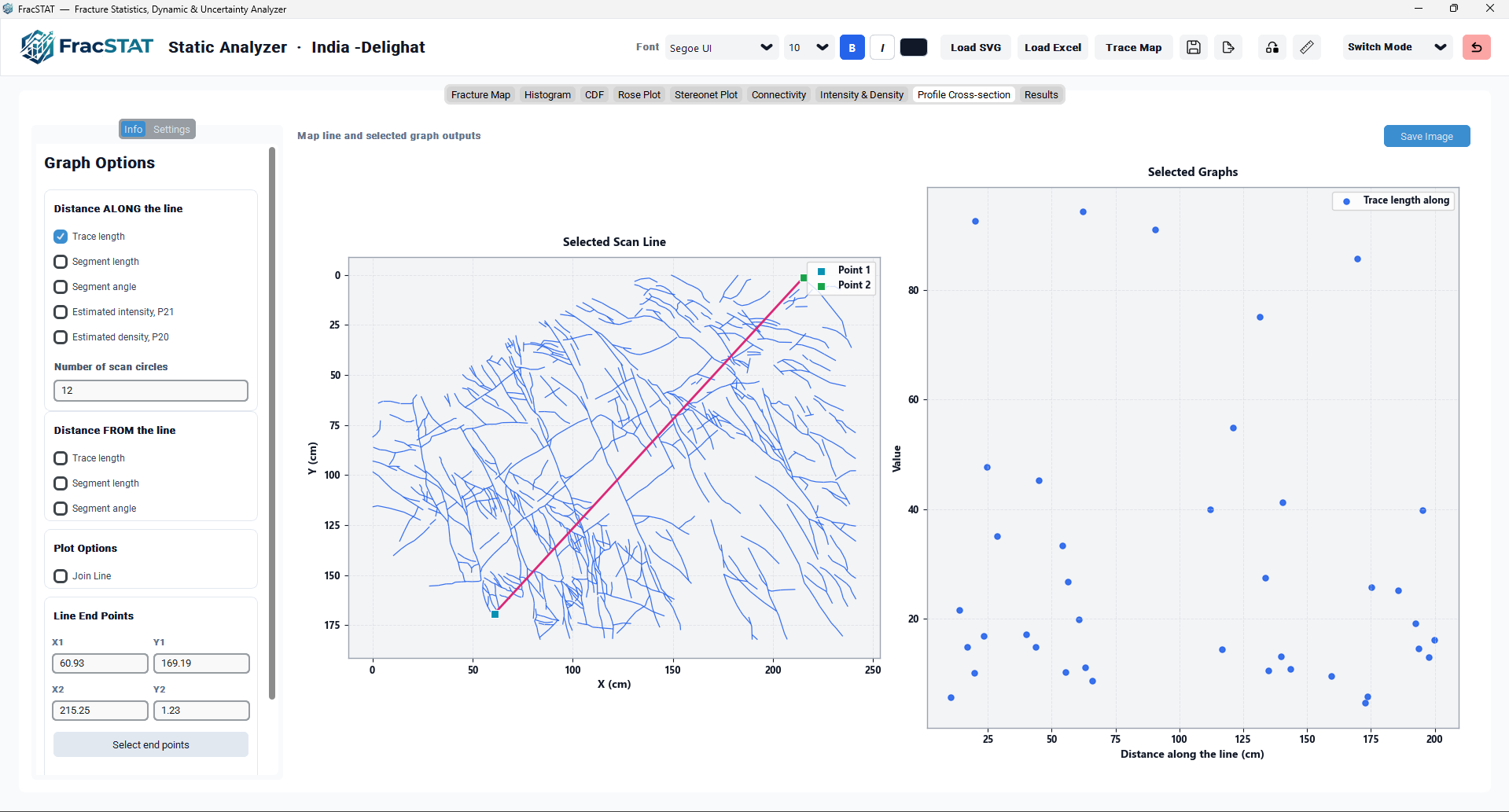
Task: Switch to the Histogram tab
Action: [547, 94]
